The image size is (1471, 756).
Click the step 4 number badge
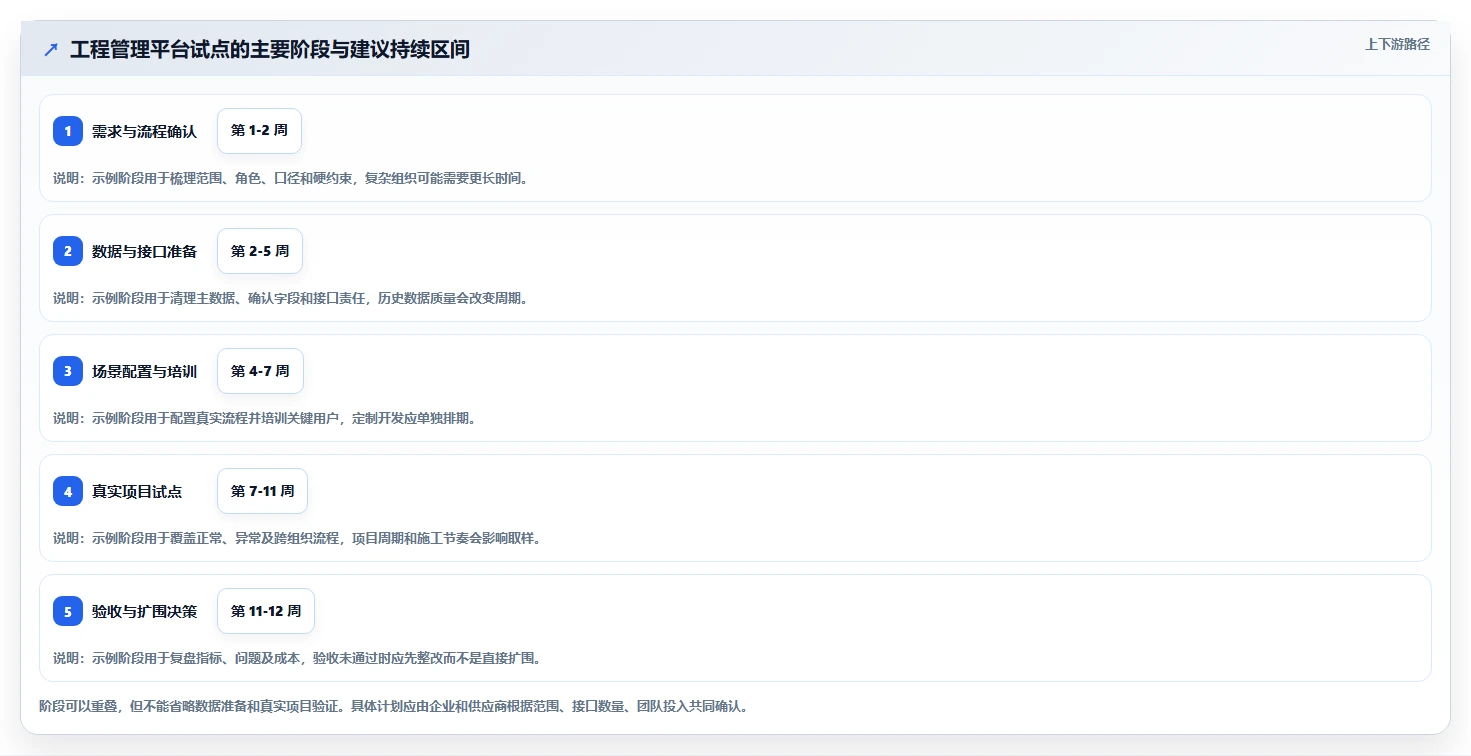click(68, 491)
